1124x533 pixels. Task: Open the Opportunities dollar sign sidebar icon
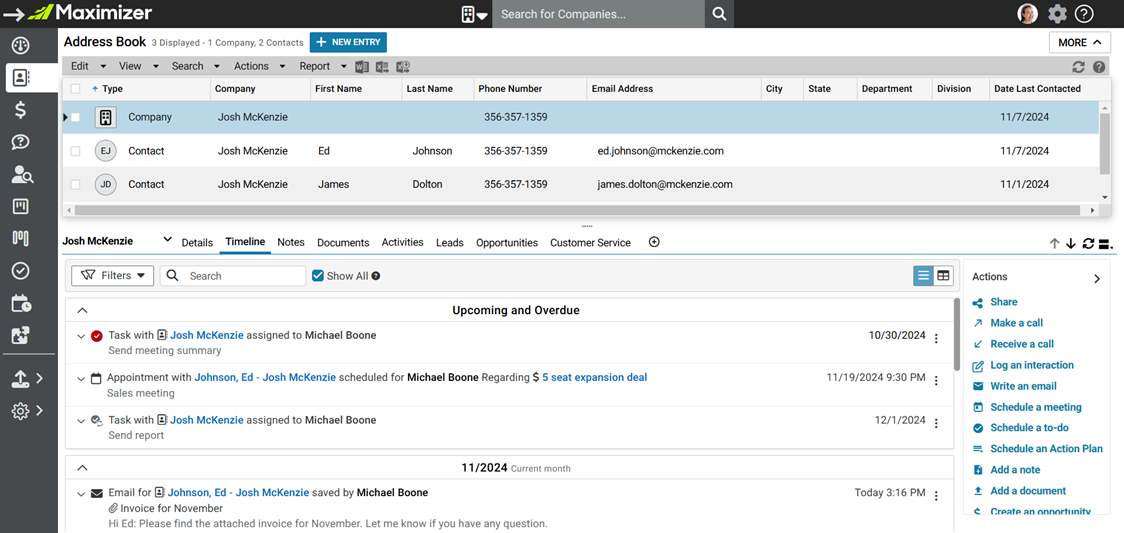click(21, 110)
